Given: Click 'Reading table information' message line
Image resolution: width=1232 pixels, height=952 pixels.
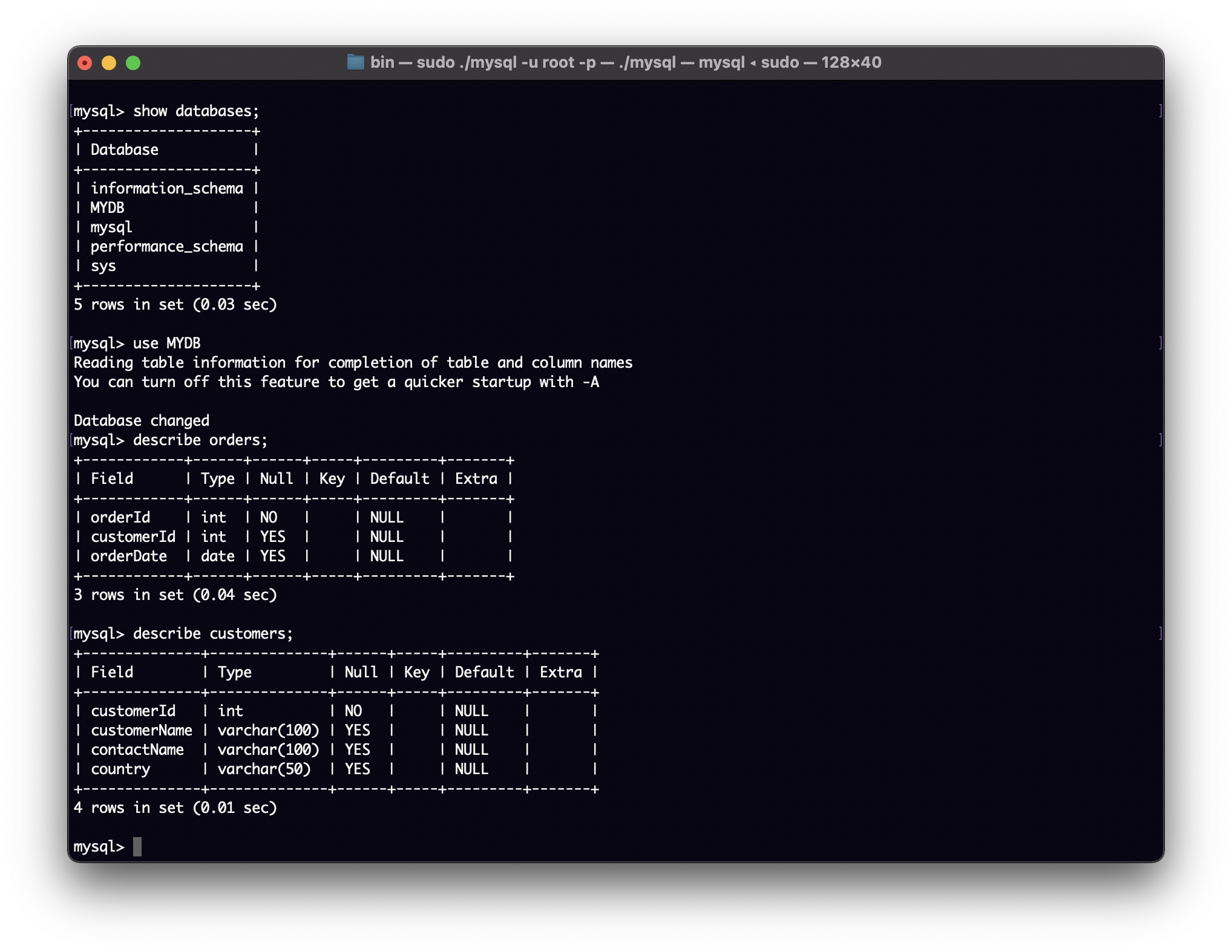Looking at the screenshot, I should [353, 363].
